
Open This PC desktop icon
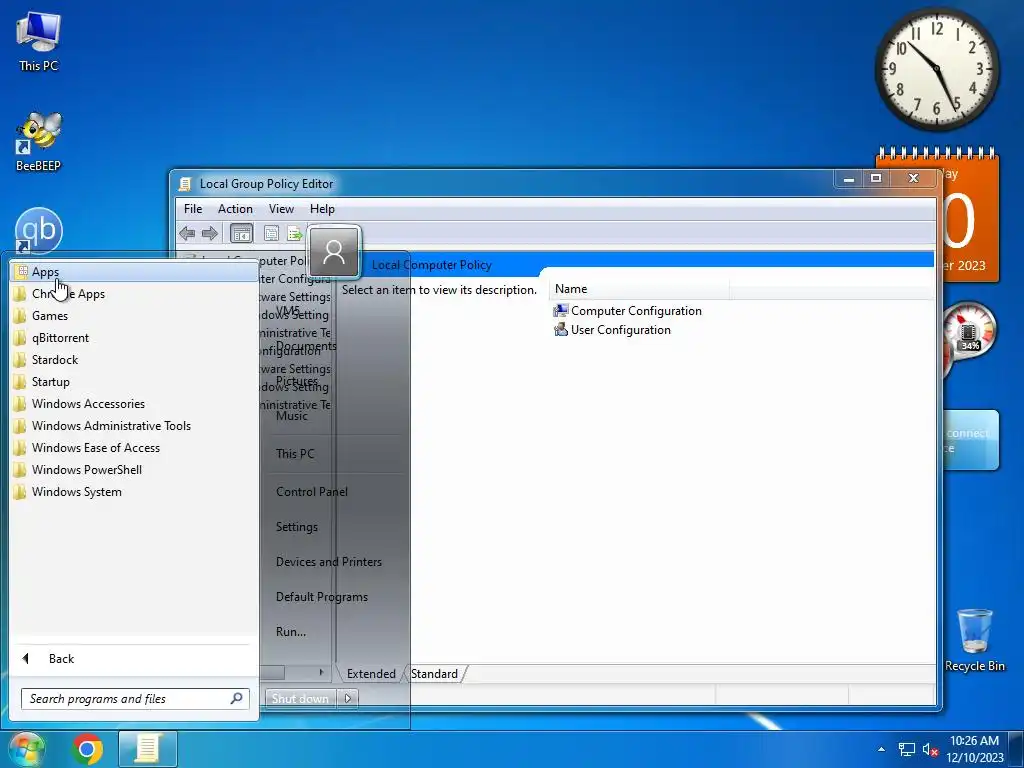pos(38,41)
